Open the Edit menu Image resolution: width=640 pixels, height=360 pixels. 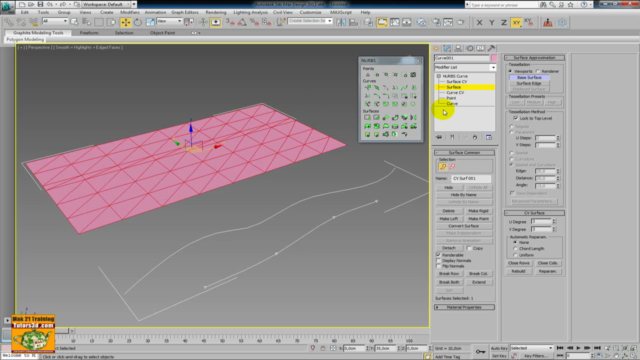point(24,12)
